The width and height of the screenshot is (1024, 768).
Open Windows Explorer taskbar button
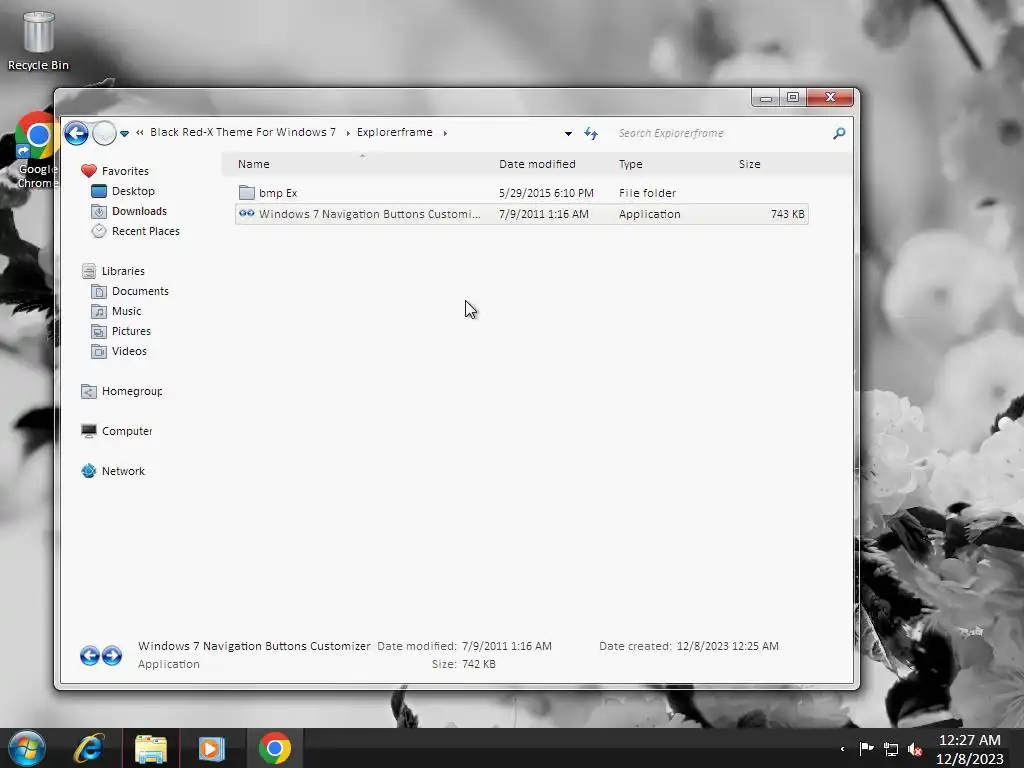[151, 748]
